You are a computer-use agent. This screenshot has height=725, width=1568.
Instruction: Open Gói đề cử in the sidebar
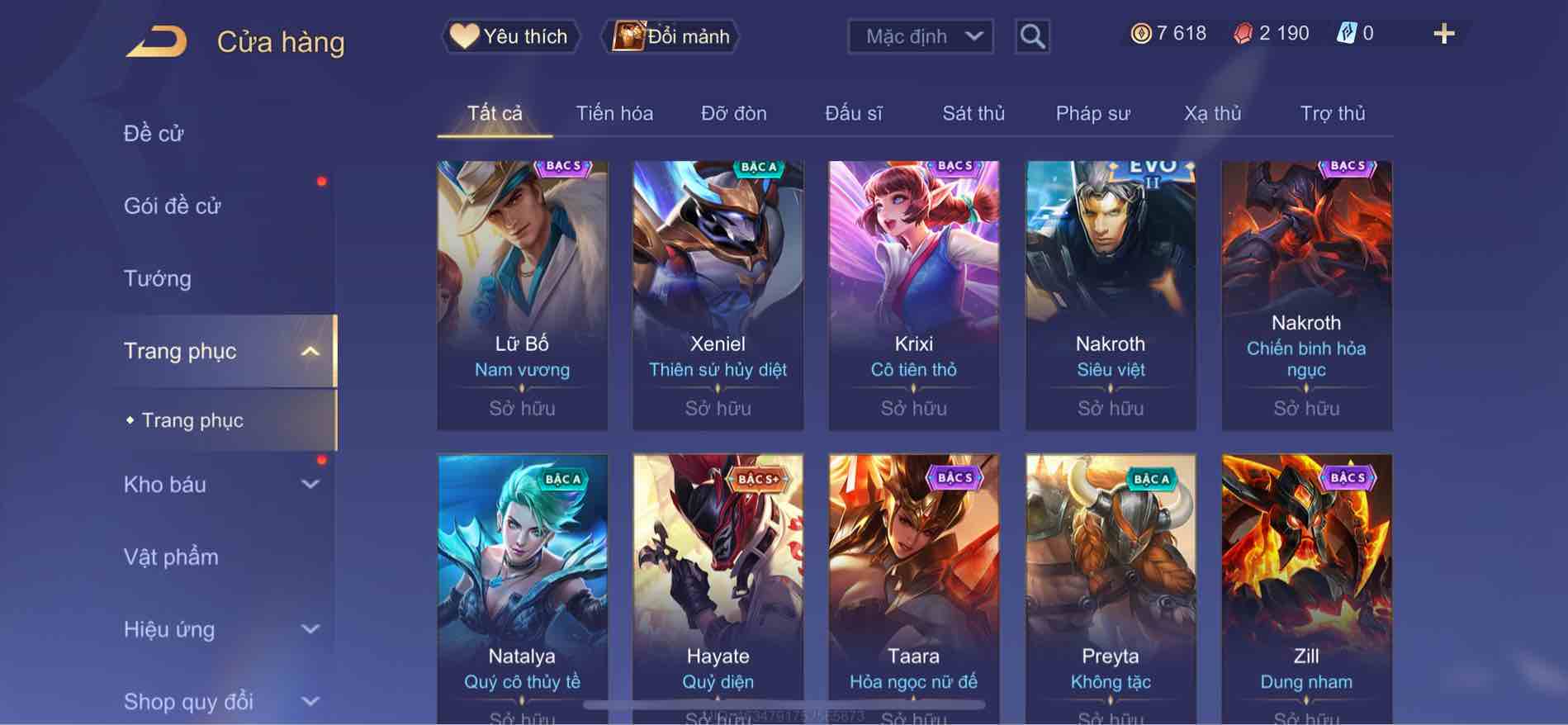pyautogui.click(x=172, y=206)
